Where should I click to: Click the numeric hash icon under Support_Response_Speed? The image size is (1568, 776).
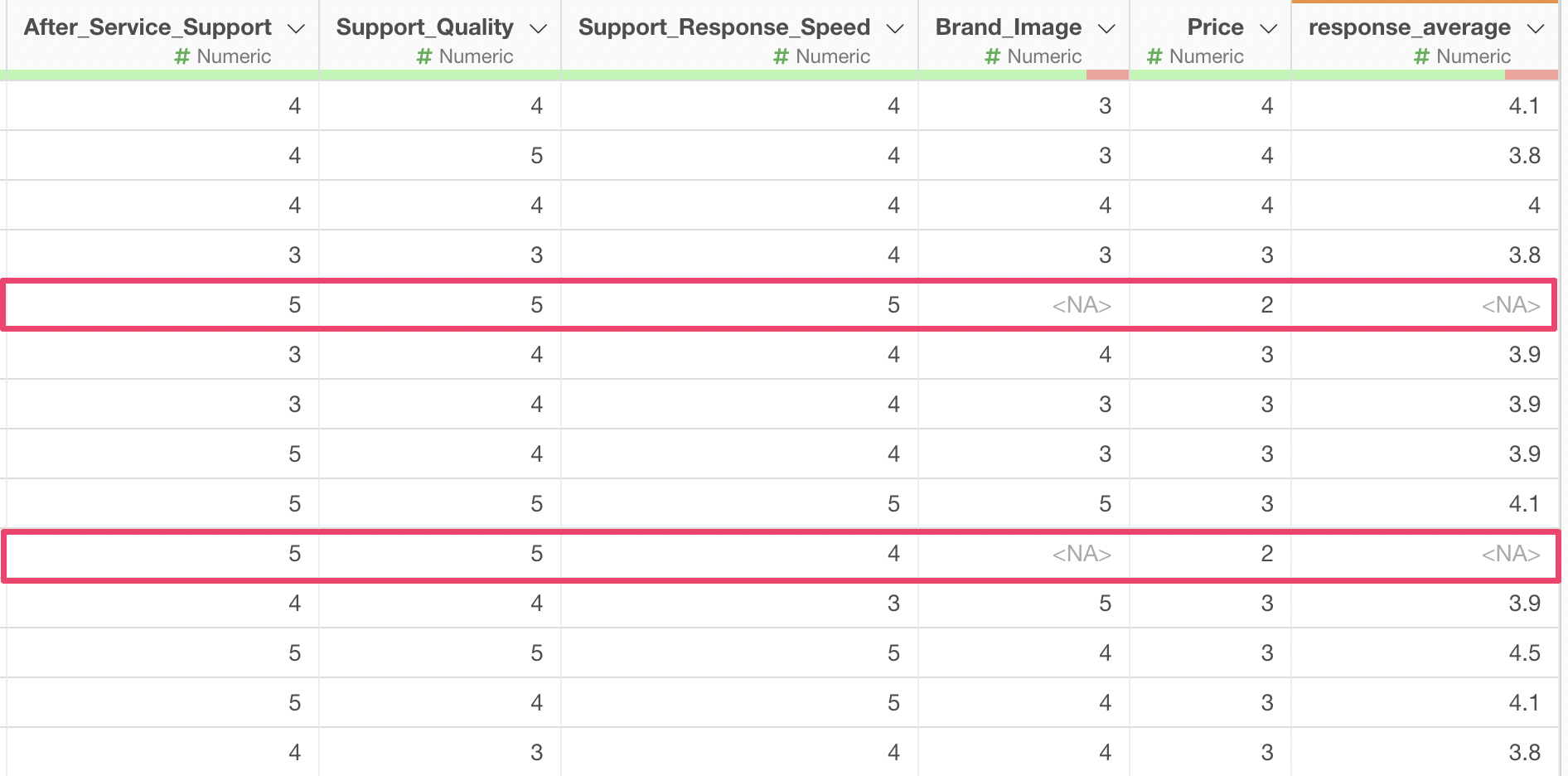pyautogui.click(x=781, y=56)
